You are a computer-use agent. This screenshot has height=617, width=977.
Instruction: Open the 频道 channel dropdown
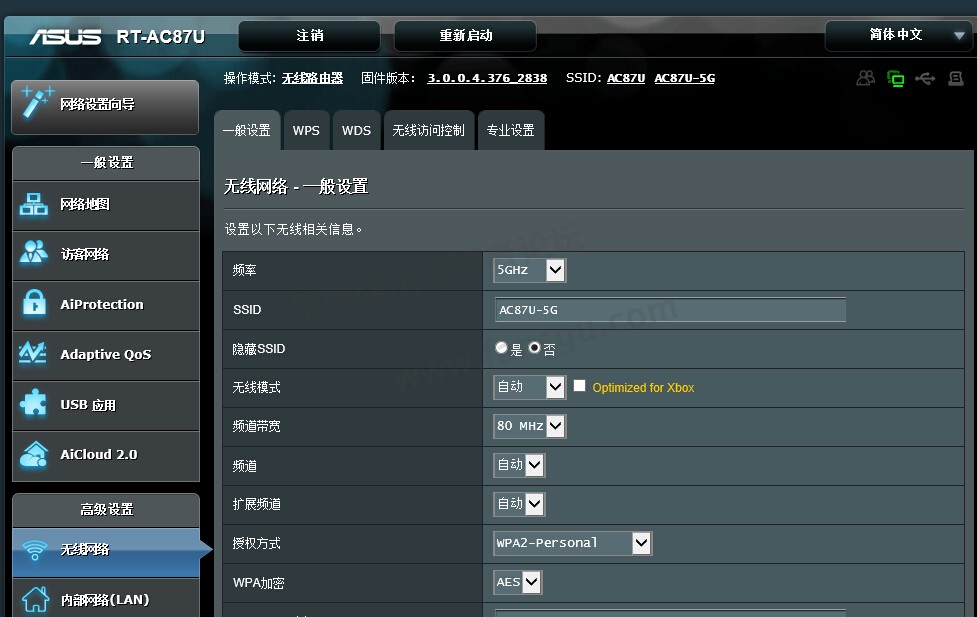(x=519, y=465)
